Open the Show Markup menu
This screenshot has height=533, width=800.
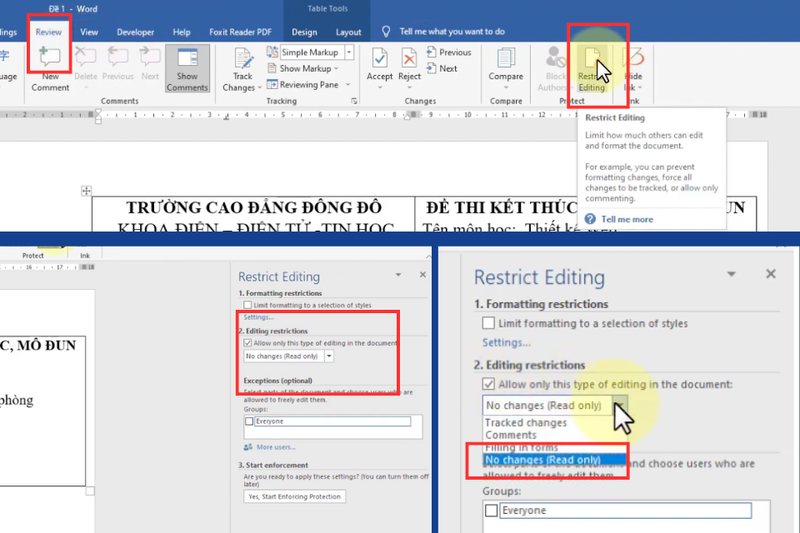303,68
